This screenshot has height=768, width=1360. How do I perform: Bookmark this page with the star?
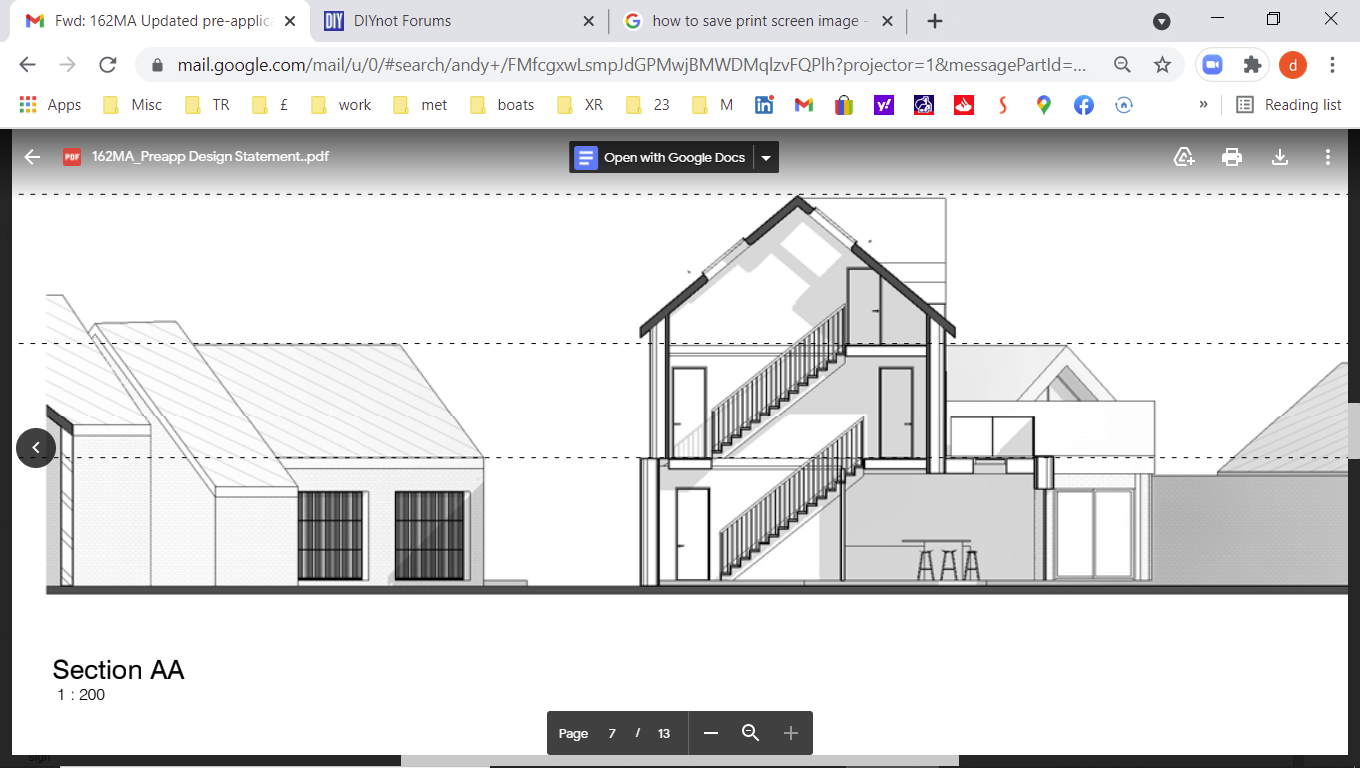(x=1162, y=65)
